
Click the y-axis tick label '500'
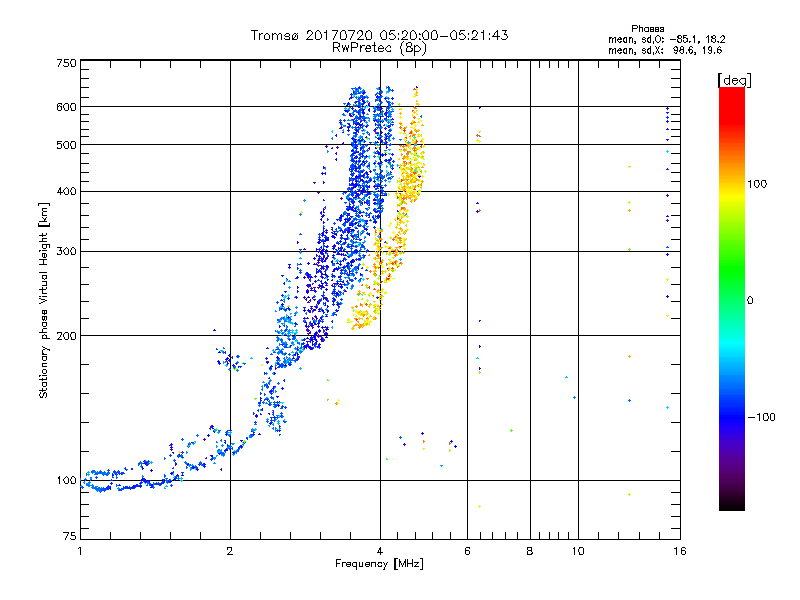click(x=66, y=145)
